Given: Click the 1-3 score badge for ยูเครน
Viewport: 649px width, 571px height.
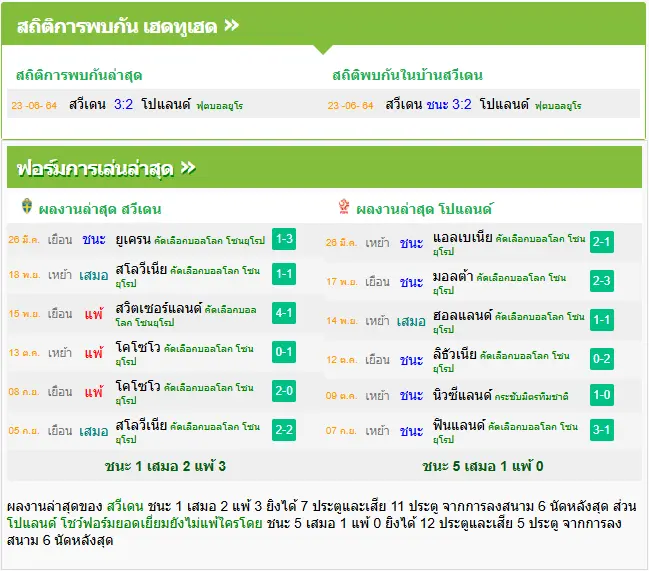Looking at the screenshot, I should point(284,239).
